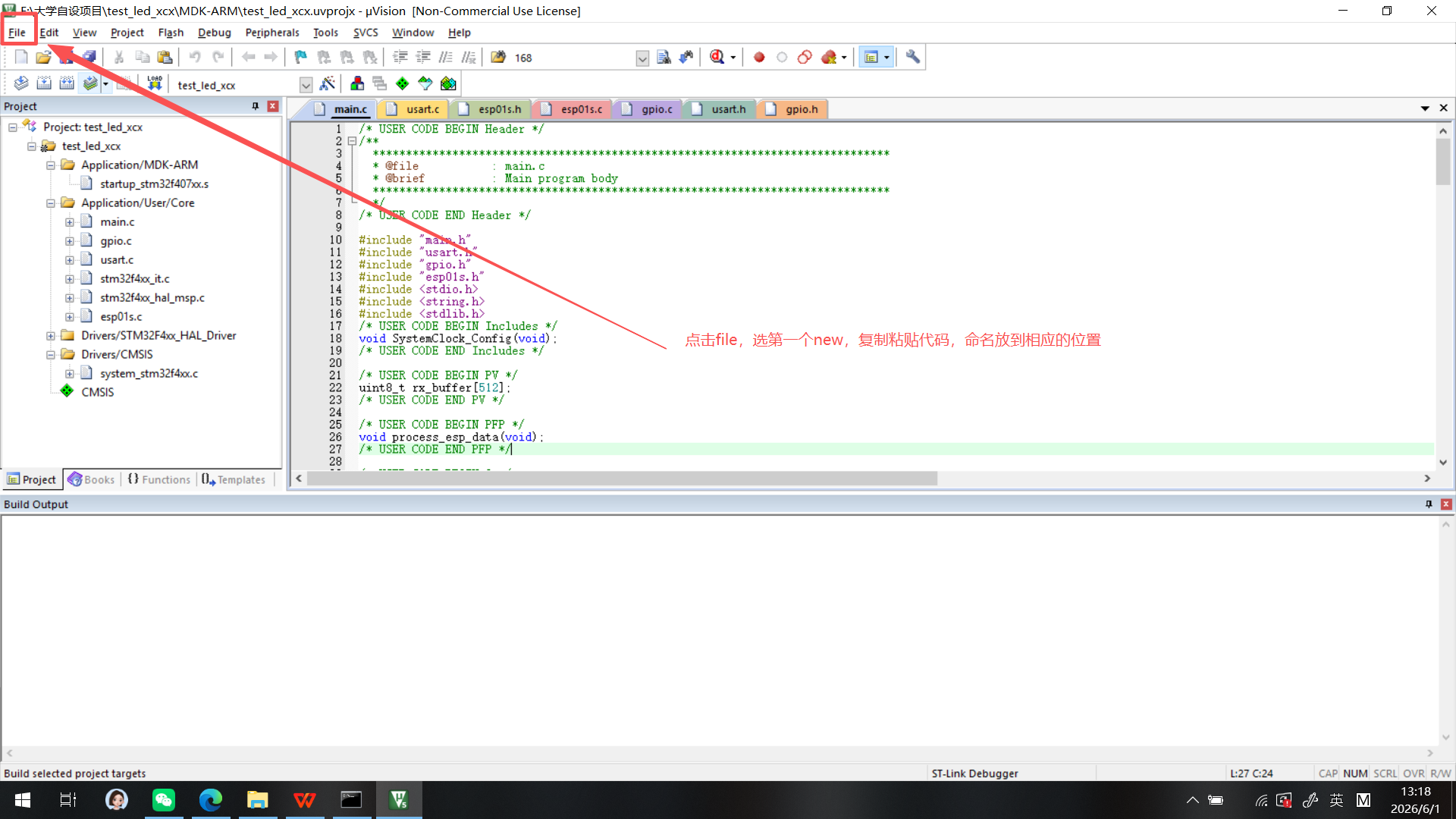Collapse the comment fold at line 2
1456x819 pixels.
click(x=352, y=141)
